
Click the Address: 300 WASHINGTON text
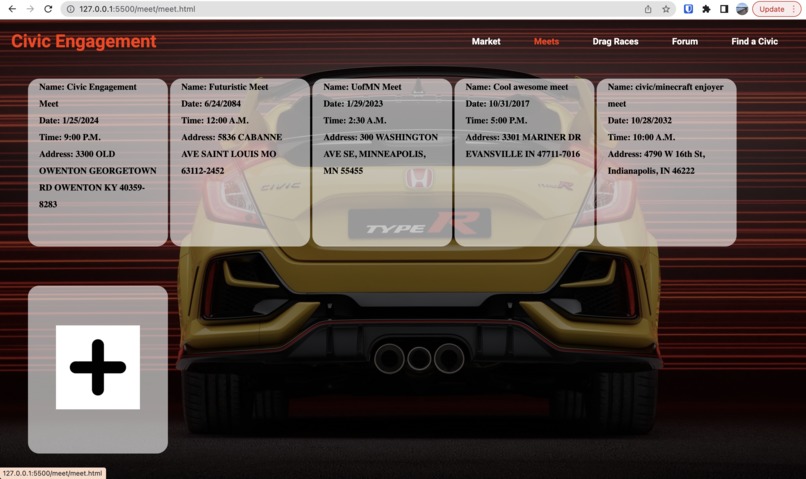(x=380, y=137)
